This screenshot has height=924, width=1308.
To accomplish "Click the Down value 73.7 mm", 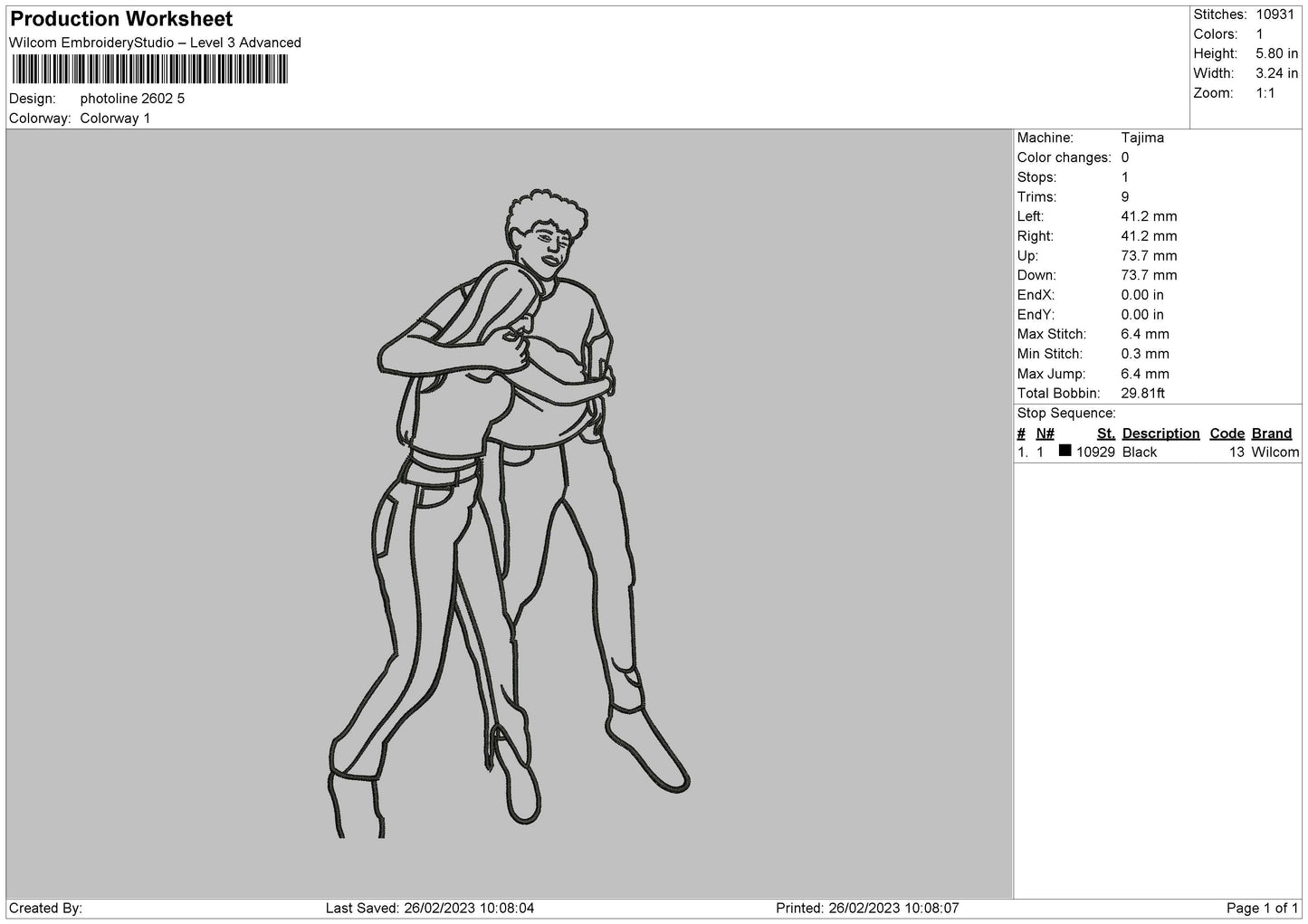I will point(1149,275).
